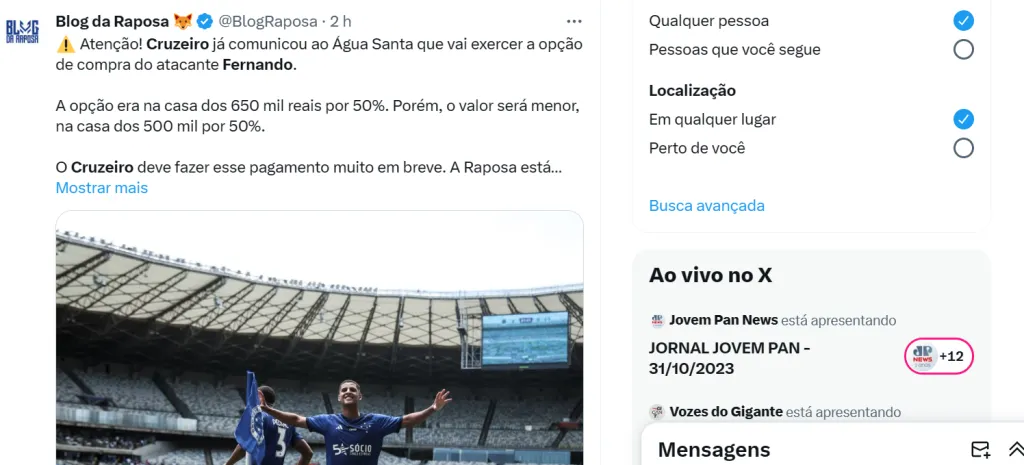Select Pessoas que você segue radio option
1024x465 pixels.
[x=963, y=50]
